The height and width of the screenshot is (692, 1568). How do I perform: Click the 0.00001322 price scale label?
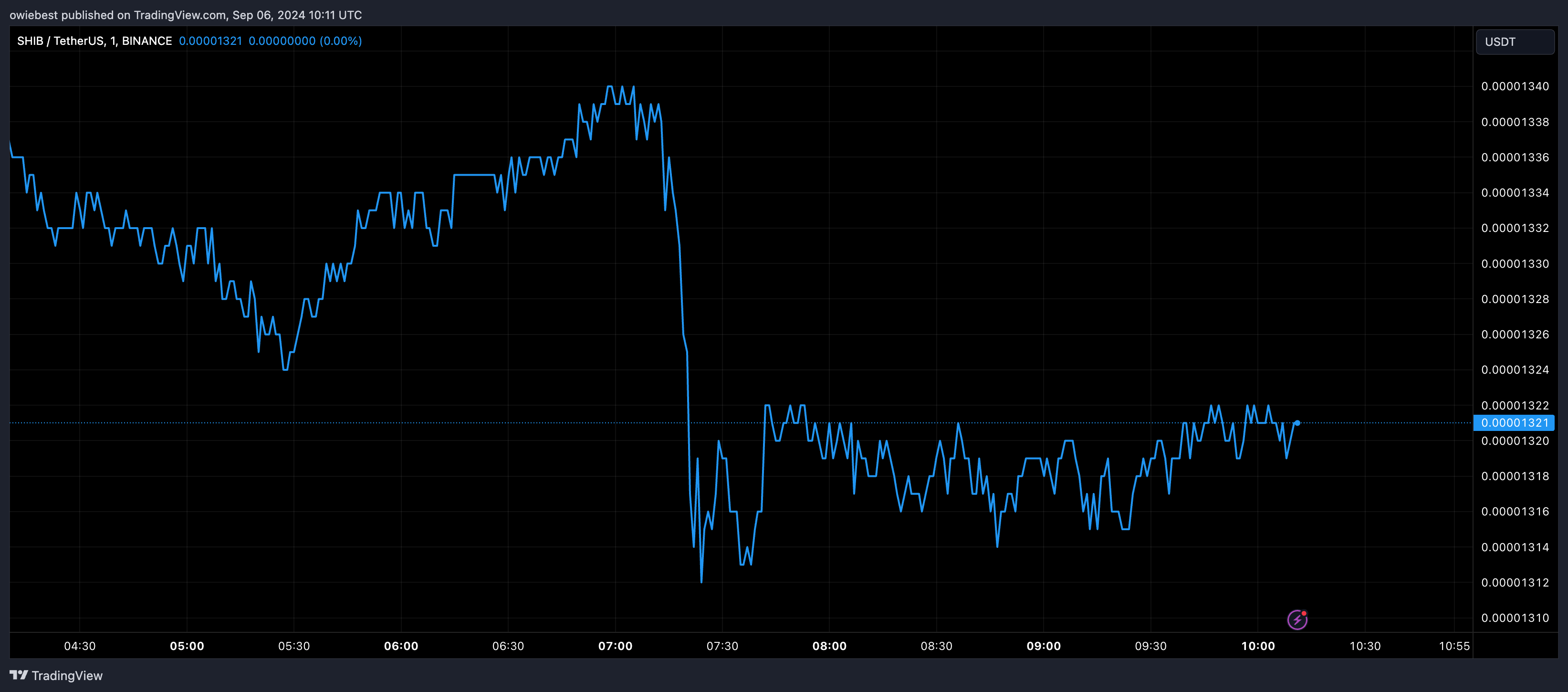[1515, 405]
